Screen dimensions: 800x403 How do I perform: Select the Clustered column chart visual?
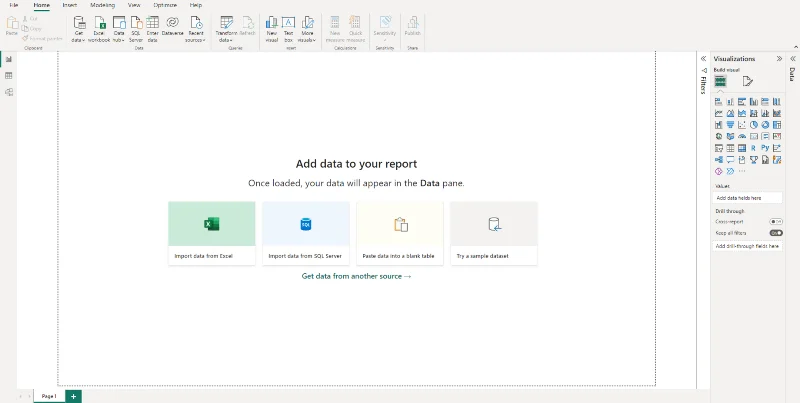(754, 102)
